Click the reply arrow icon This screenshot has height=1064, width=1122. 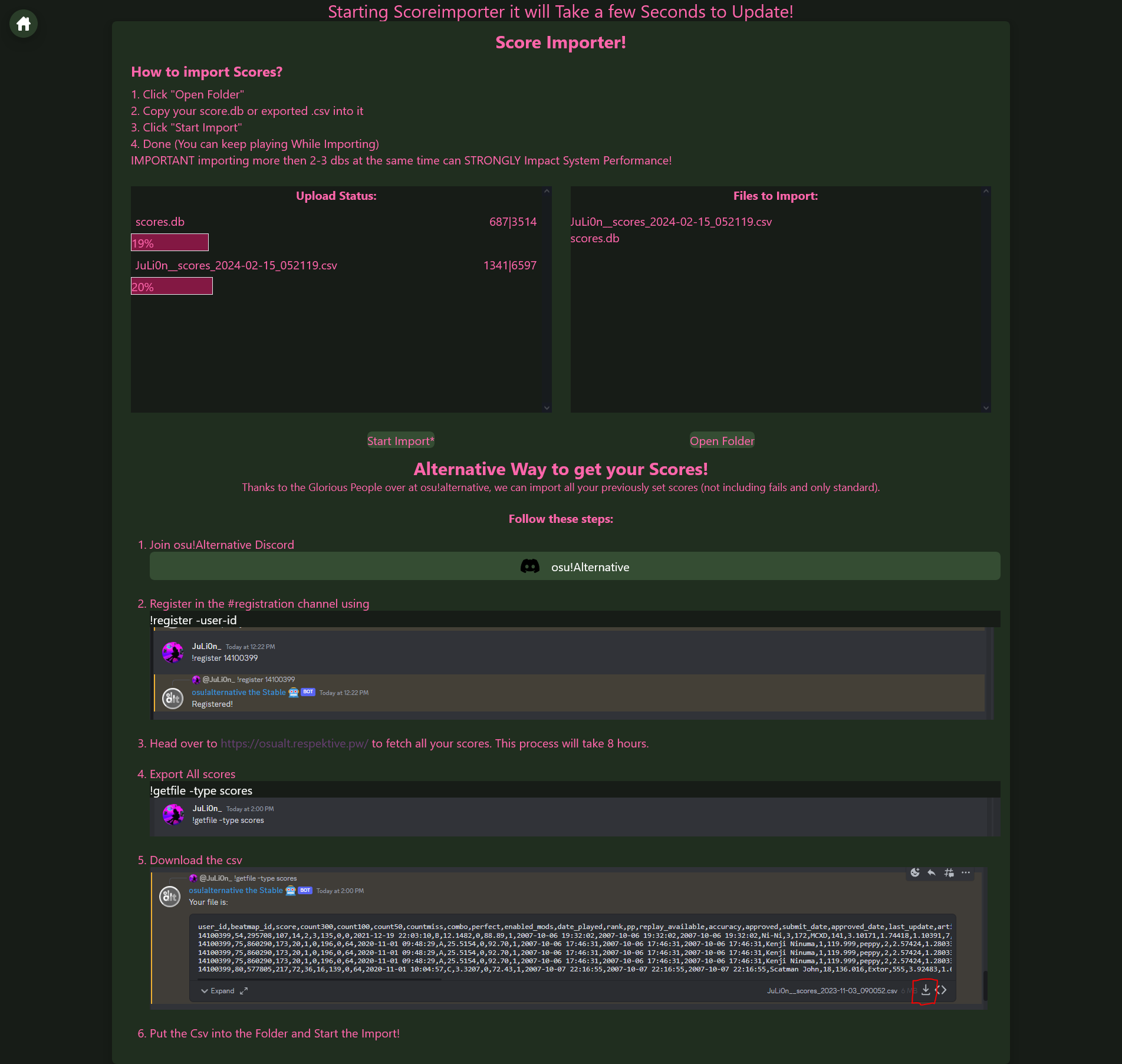932,872
